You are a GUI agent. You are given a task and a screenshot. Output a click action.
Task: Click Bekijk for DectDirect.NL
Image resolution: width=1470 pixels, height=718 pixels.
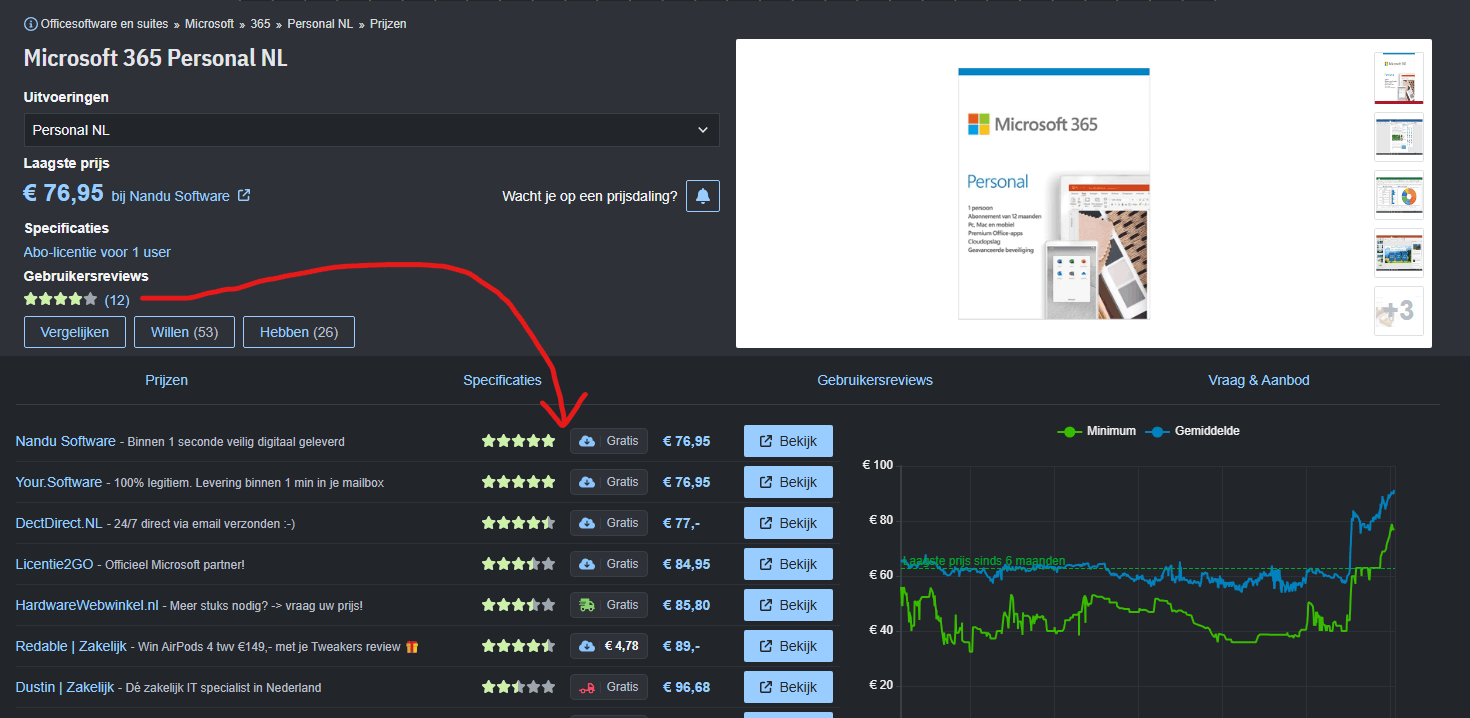(788, 523)
